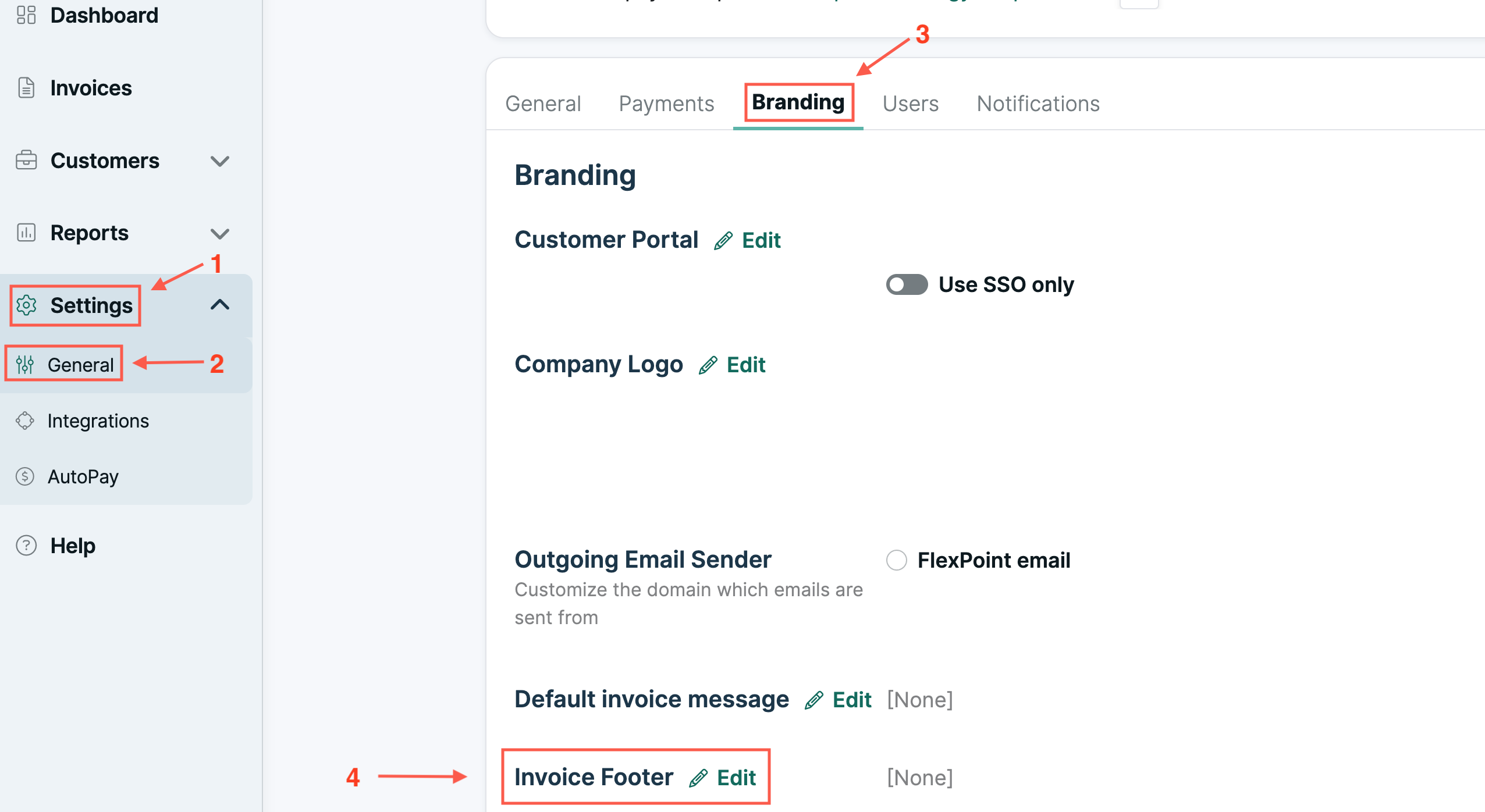Image resolution: width=1485 pixels, height=812 pixels.
Task: Edit the Customer Portal settings
Action: click(x=761, y=240)
